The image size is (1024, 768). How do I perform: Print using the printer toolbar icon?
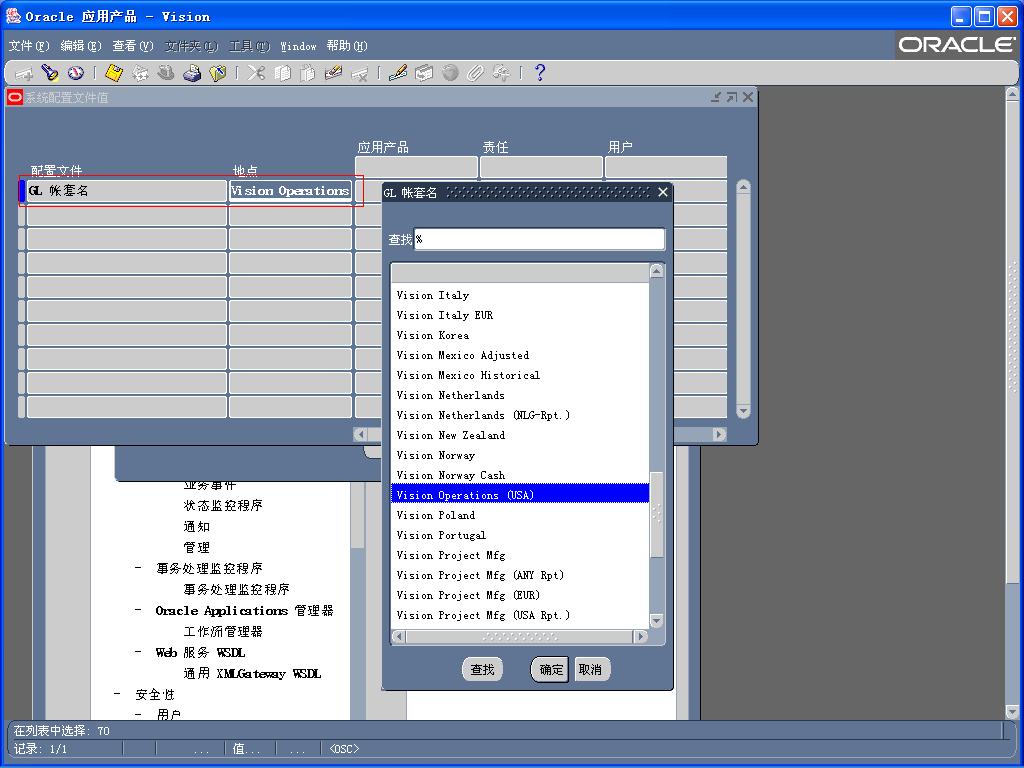192,73
